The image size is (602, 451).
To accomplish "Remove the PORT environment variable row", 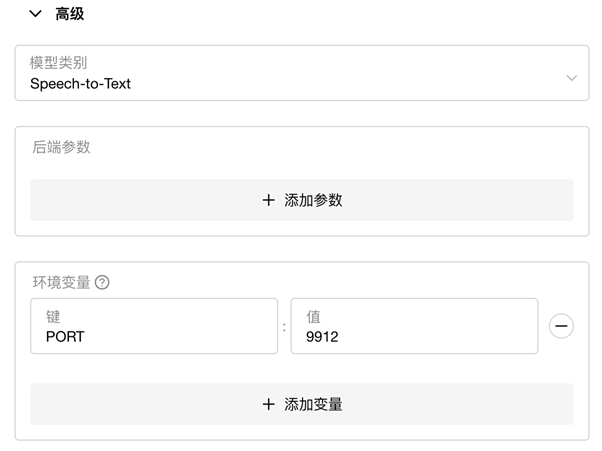I will (x=561, y=326).
